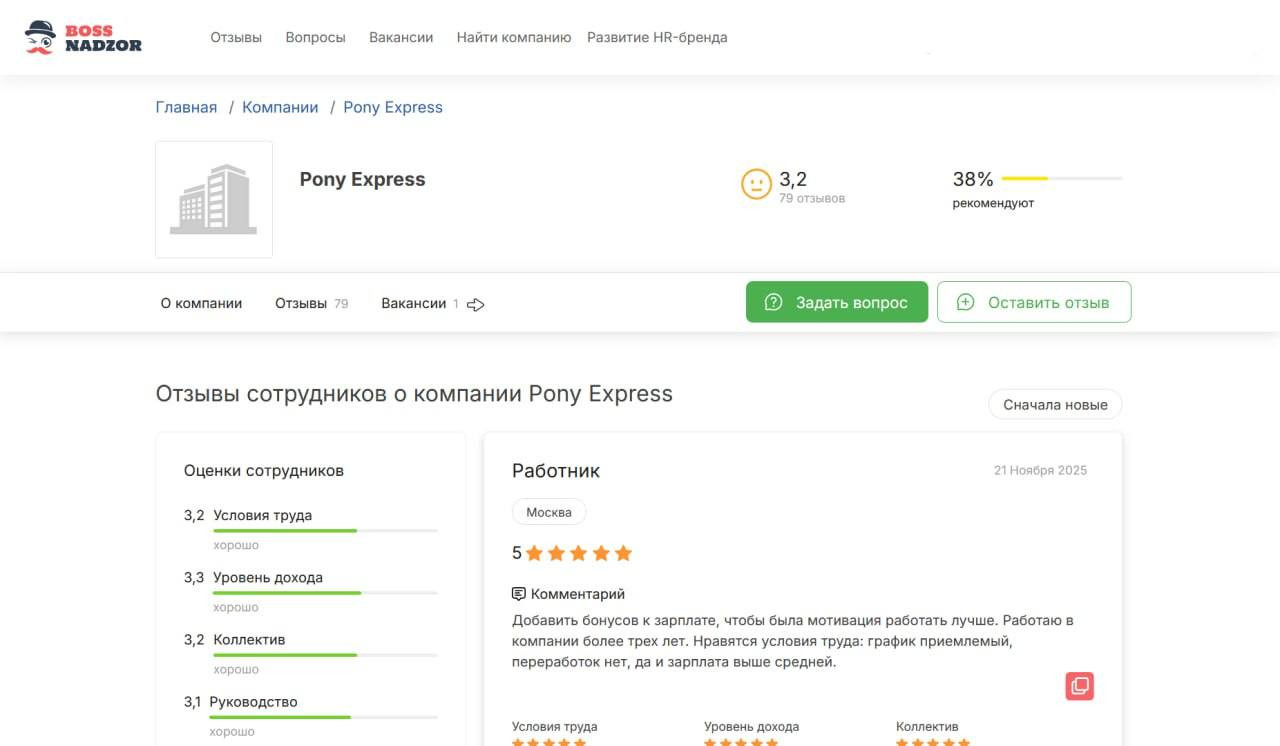Click the red copy icon in review
The width and height of the screenshot is (1280, 746).
[1079, 686]
